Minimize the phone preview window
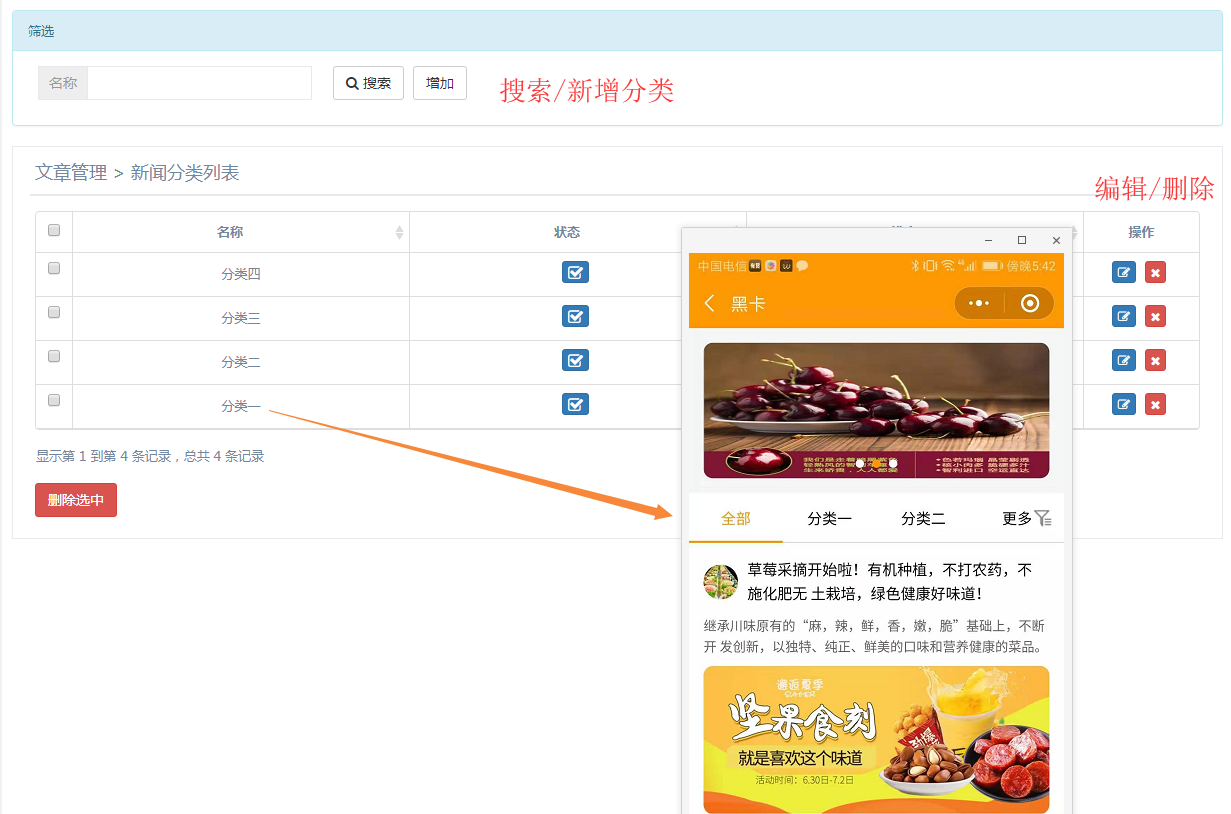The height and width of the screenshot is (814, 1231). click(988, 240)
